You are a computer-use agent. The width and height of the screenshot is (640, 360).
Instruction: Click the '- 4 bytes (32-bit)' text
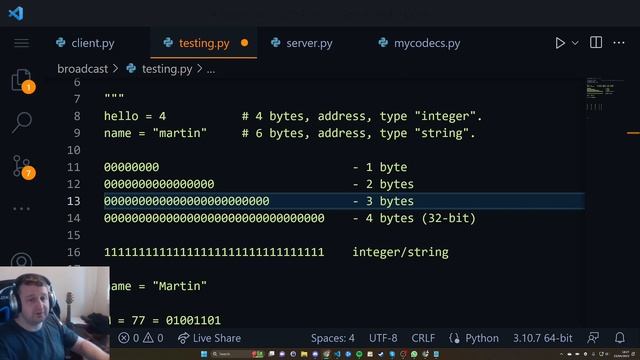[414, 218]
